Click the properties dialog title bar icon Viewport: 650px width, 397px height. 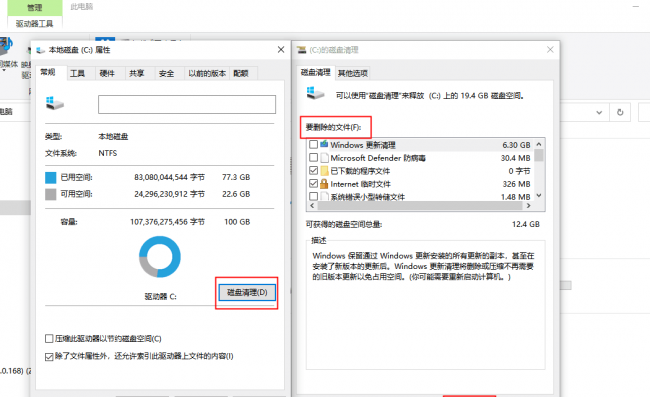pyautogui.click(x=41, y=50)
